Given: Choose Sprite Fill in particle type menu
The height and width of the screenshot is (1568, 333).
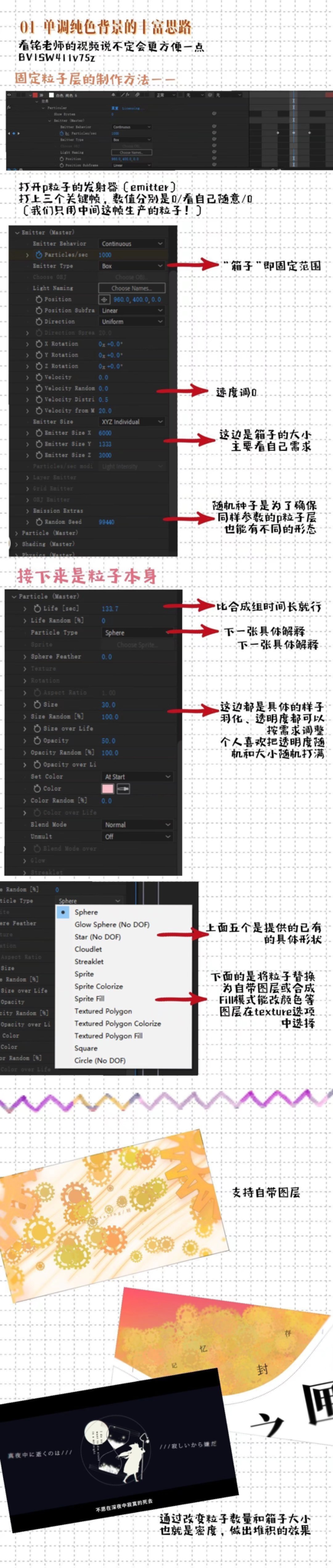Looking at the screenshot, I should [90, 998].
